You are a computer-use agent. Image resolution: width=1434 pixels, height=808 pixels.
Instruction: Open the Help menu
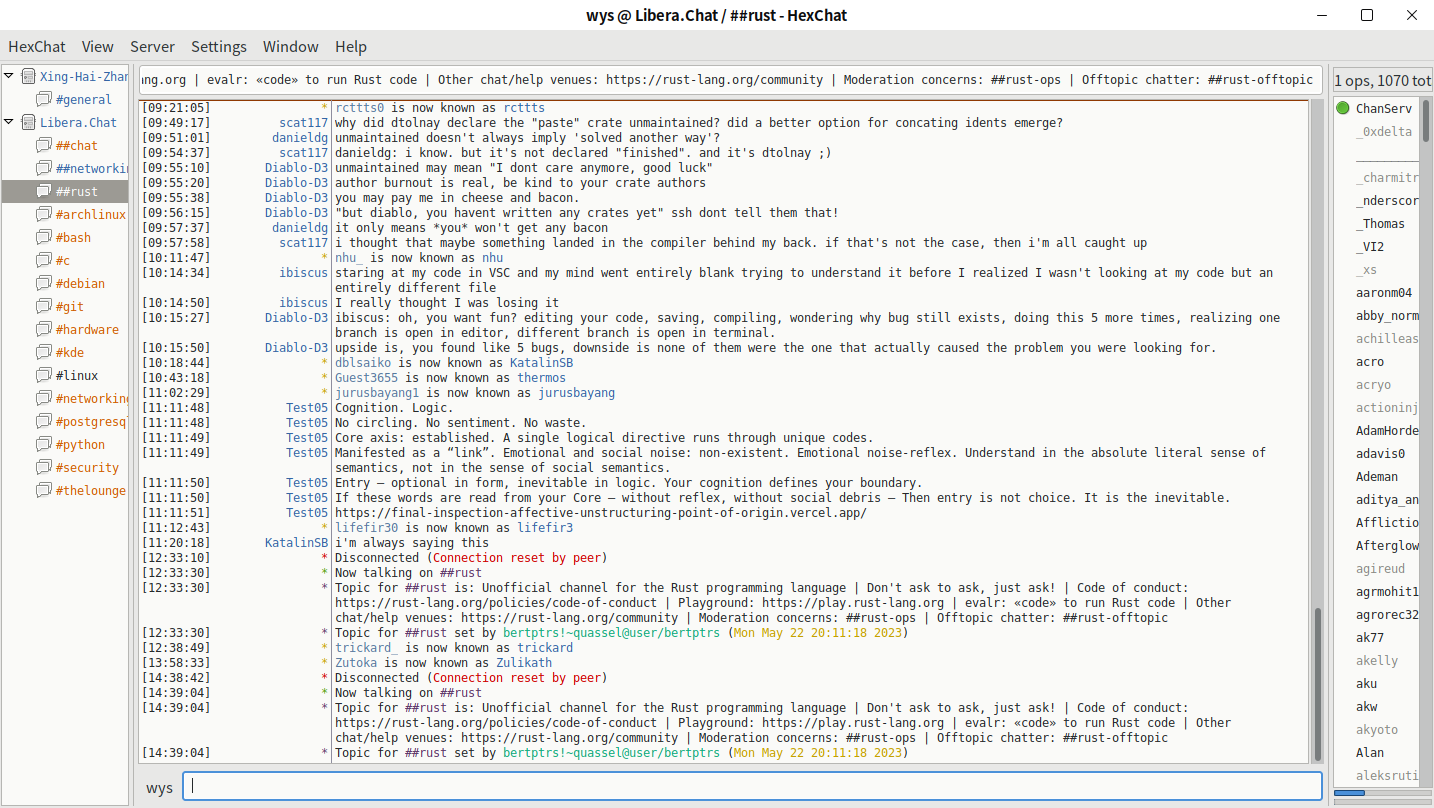click(x=351, y=46)
